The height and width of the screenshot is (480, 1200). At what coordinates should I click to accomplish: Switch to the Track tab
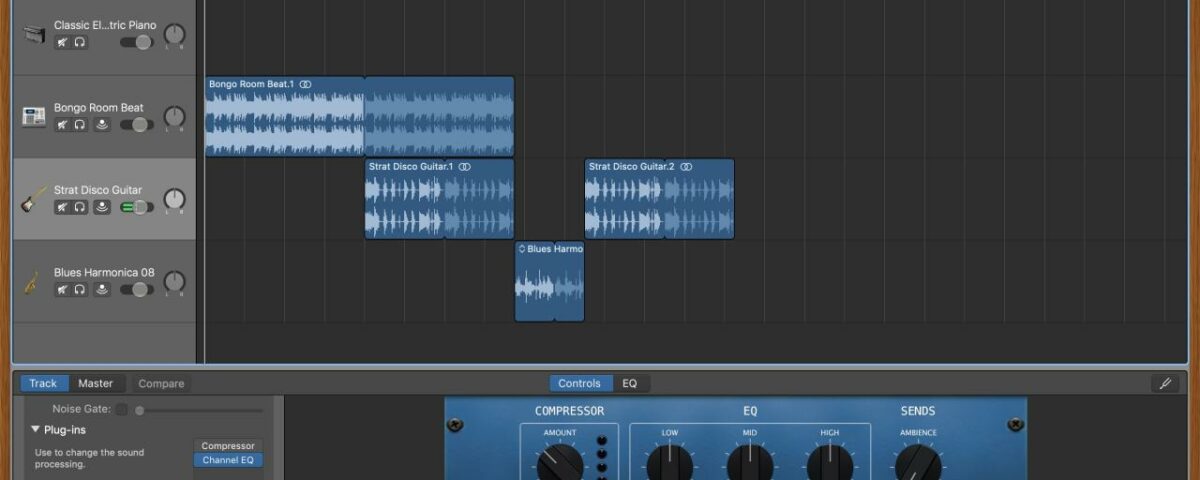click(43, 383)
